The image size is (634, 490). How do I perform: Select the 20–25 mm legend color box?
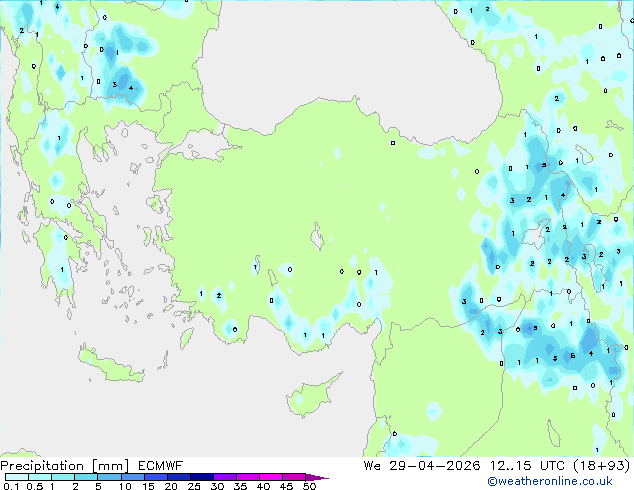(x=178, y=477)
